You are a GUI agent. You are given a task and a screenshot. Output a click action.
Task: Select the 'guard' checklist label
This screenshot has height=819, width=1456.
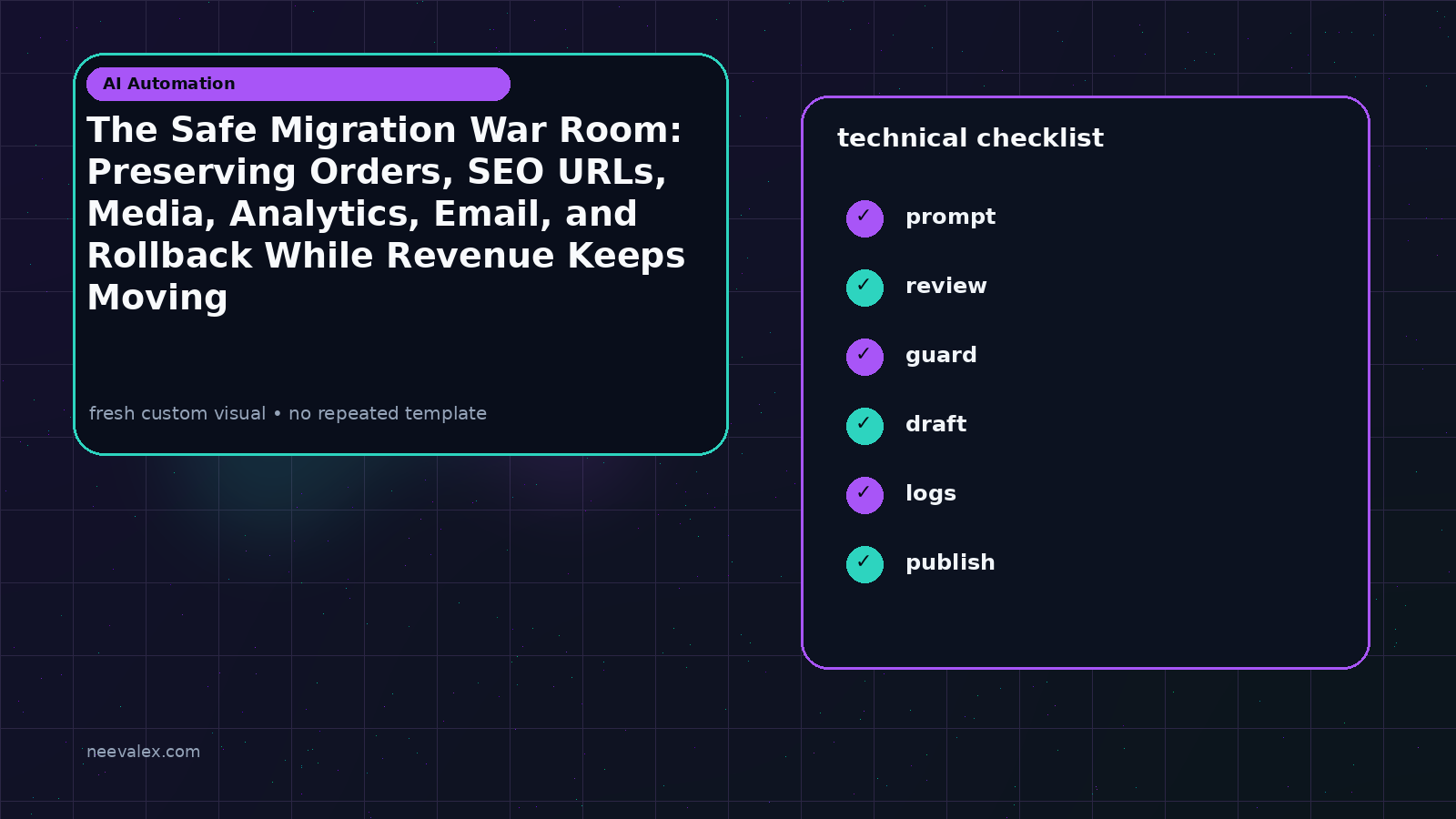coord(941,356)
